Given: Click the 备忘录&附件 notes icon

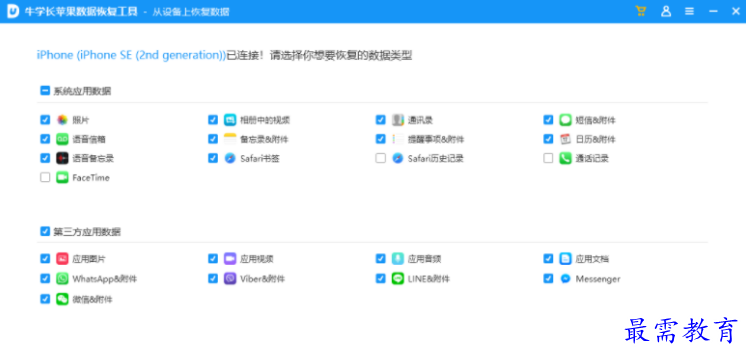Looking at the screenshot, I should coord(230,139).
